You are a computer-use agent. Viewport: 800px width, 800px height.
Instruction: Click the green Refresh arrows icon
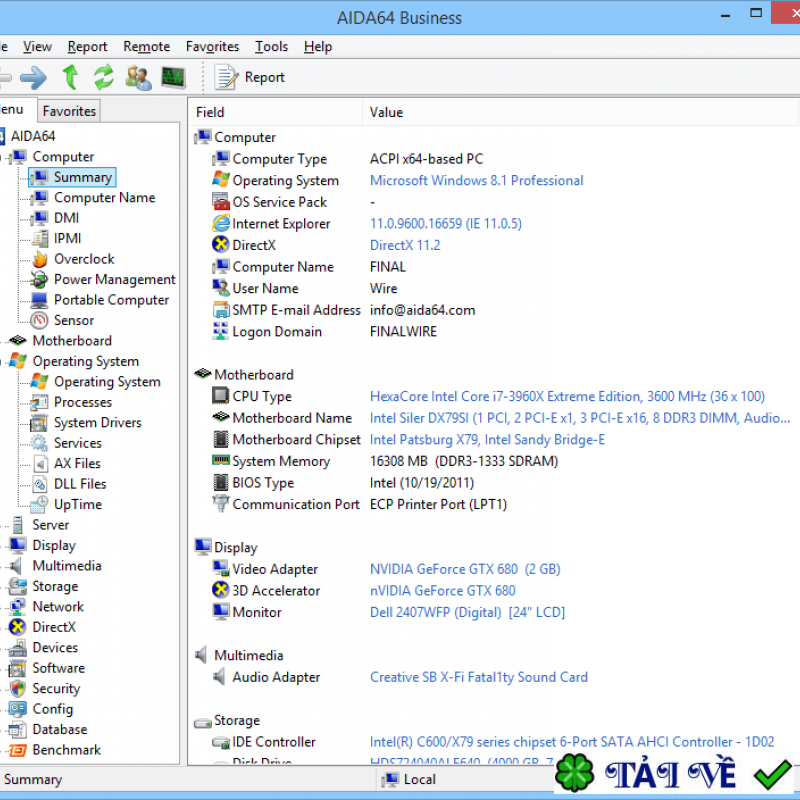click(x=104, y=77)
